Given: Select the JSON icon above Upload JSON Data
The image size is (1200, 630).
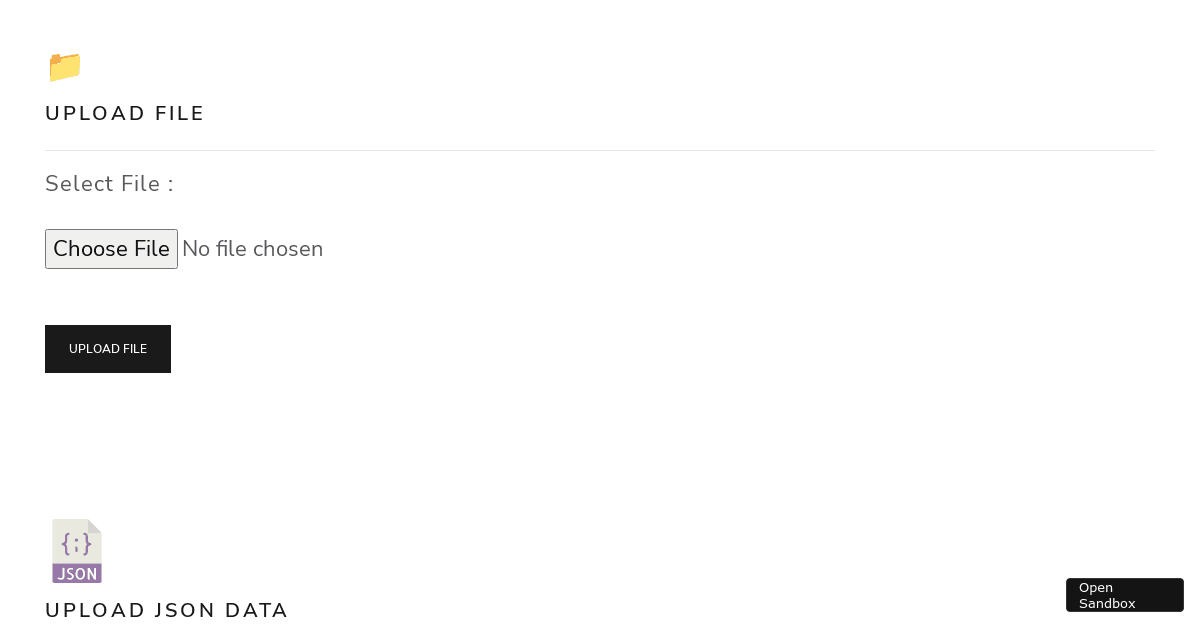Looking at the screenshot, I should [77, 550].
